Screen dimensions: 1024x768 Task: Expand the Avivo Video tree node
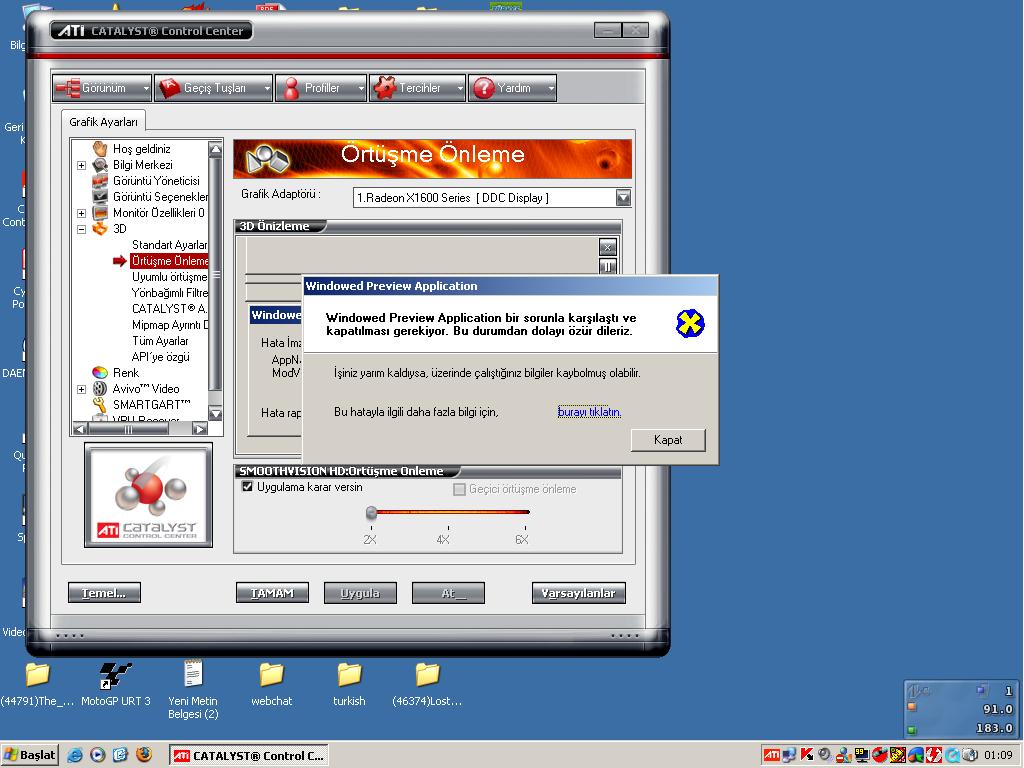[x=81, y=389]
